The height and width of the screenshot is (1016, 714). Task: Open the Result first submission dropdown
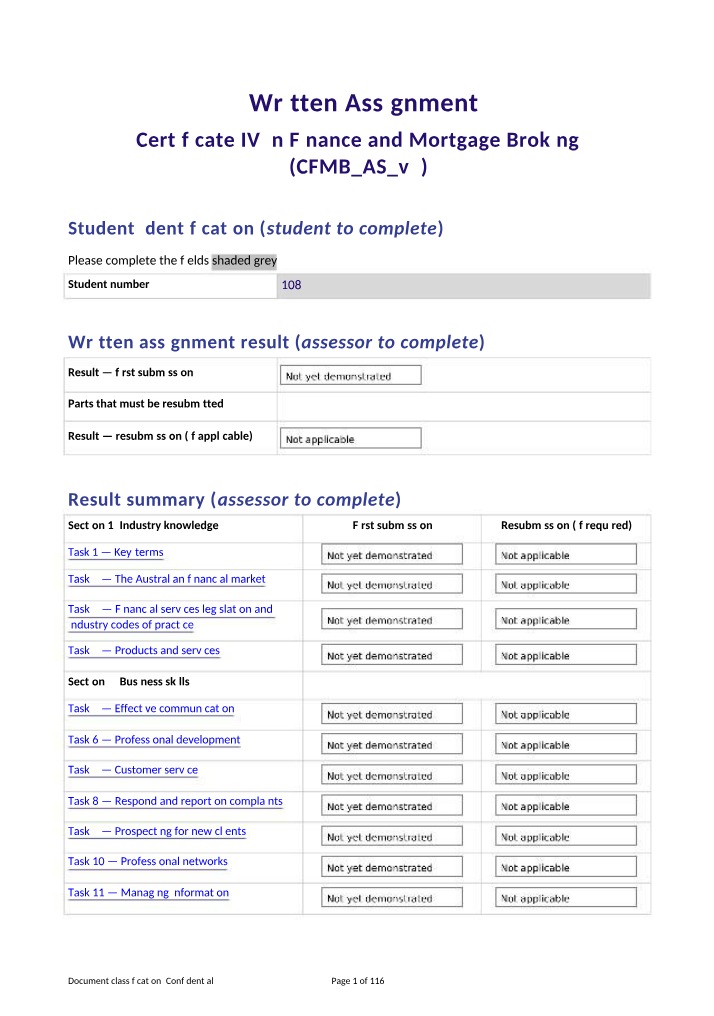[x=351, y=375]
